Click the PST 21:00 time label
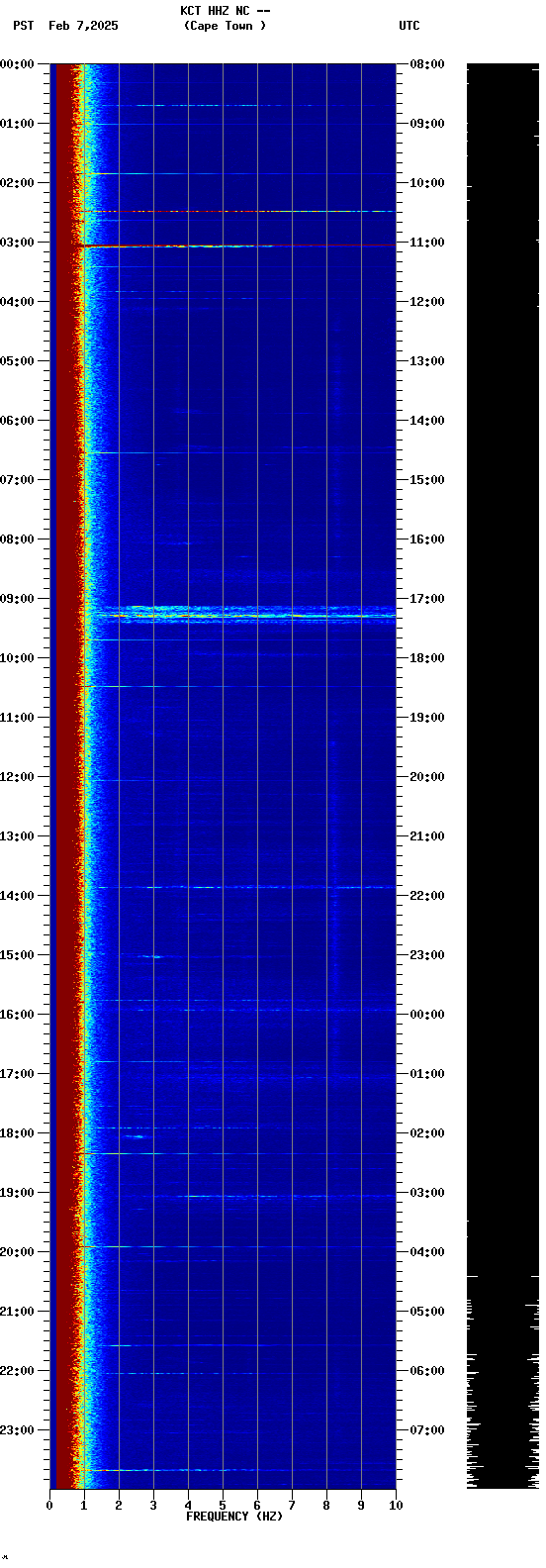The width and height of the screenshot is (546, 1568). 17,1312
